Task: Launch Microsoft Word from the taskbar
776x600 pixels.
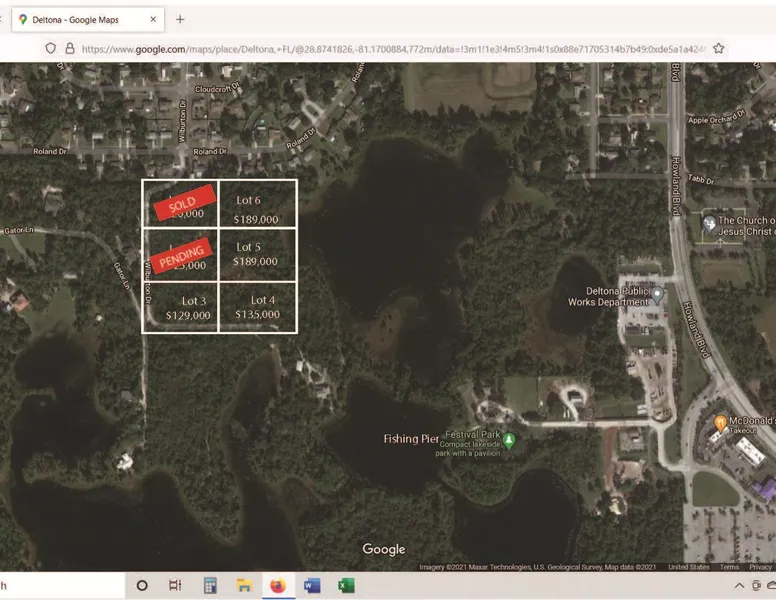Action: point(311,585)
